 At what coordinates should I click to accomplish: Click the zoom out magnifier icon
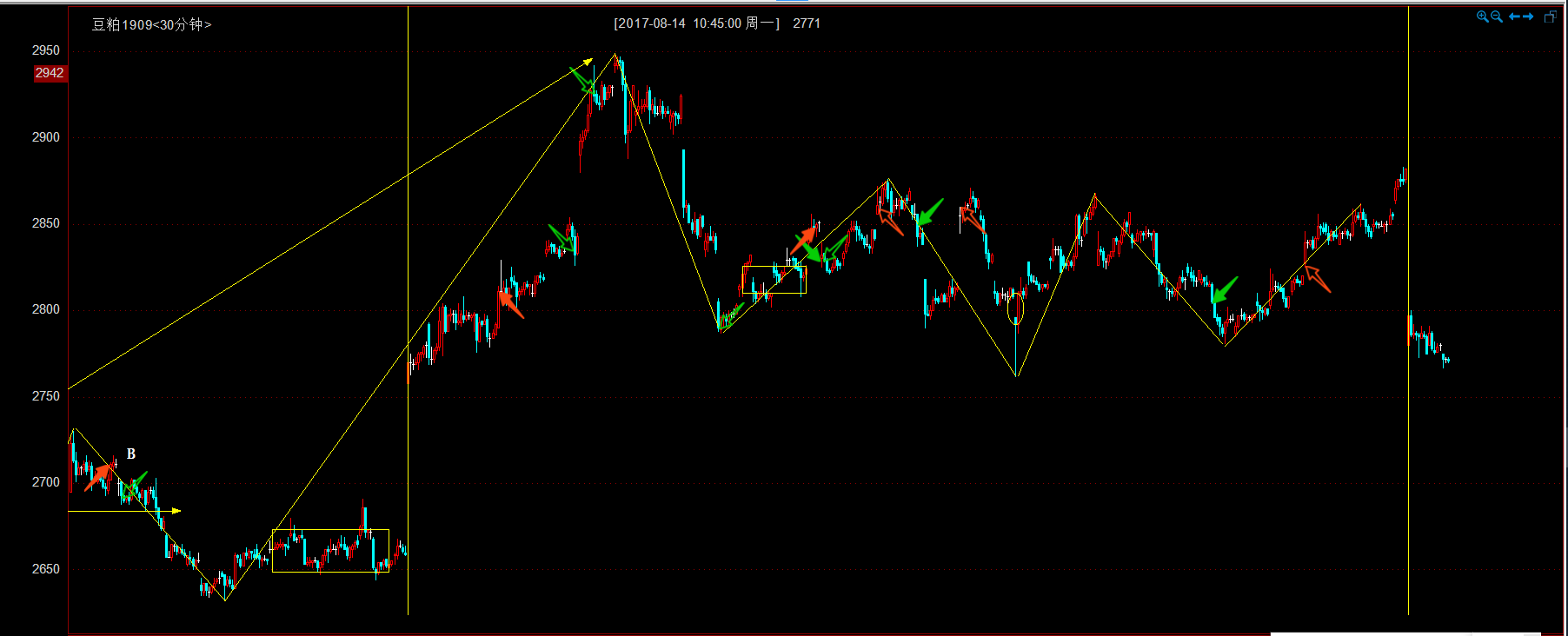pyautogui.click(x=1497, y=17)
